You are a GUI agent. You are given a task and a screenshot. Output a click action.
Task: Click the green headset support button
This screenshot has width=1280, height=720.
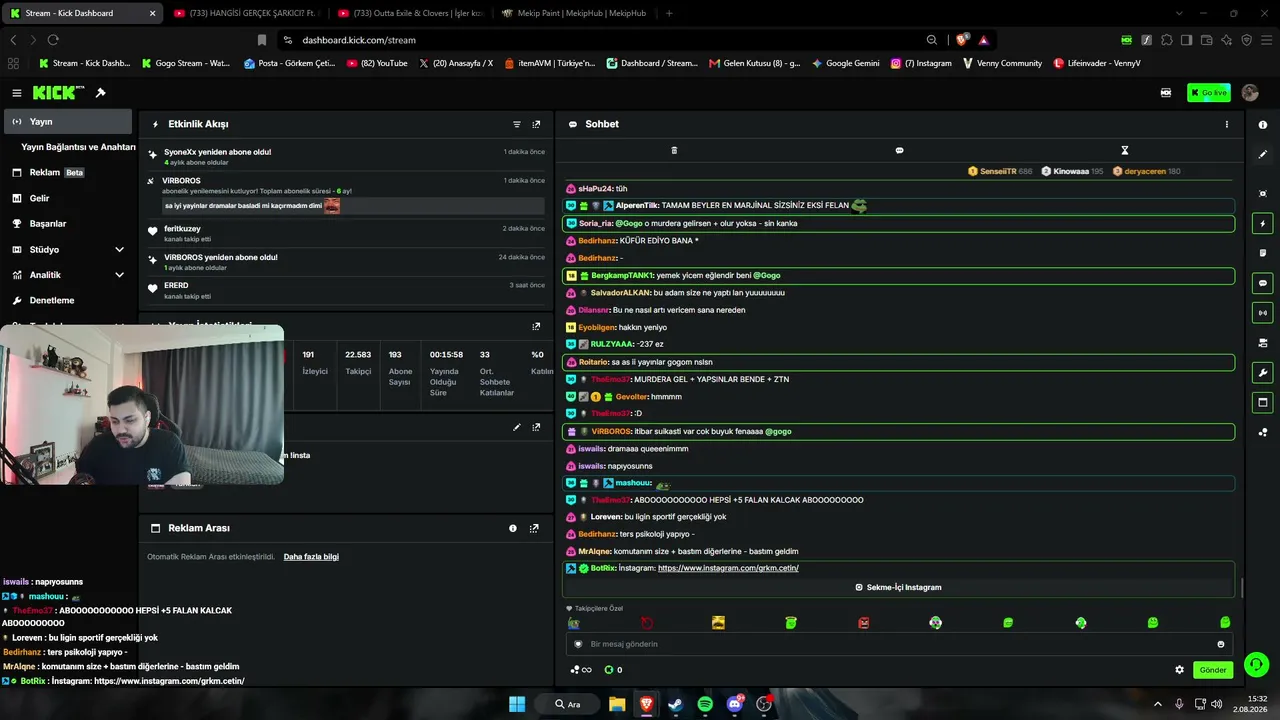tap(1257, 663)
